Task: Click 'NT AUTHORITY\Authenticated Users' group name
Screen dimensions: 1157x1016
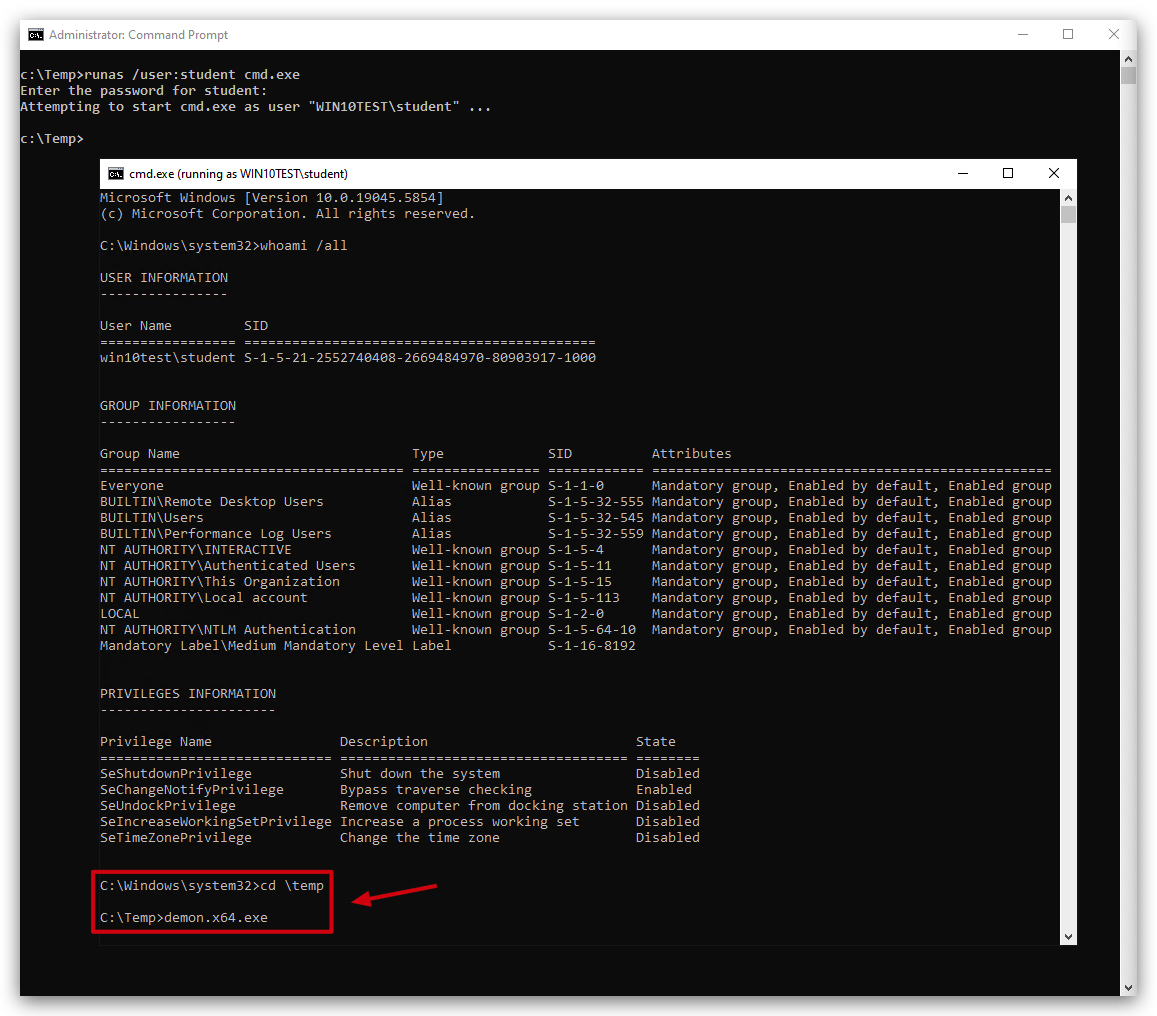Action: 228,566
